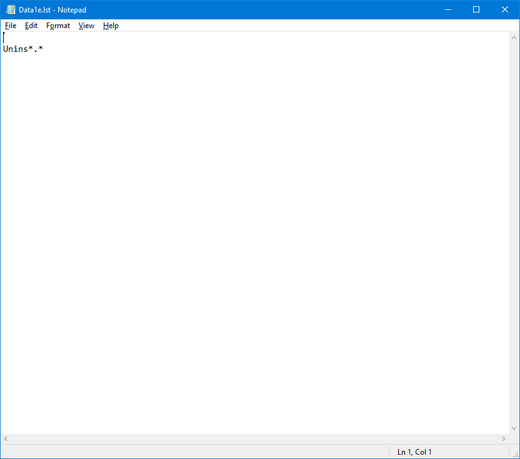Image resolution: width=520 pixels, height=459 pixels.
Task: Close the Data1e.lst Notepad window
Action: click(x=505, y=10)
